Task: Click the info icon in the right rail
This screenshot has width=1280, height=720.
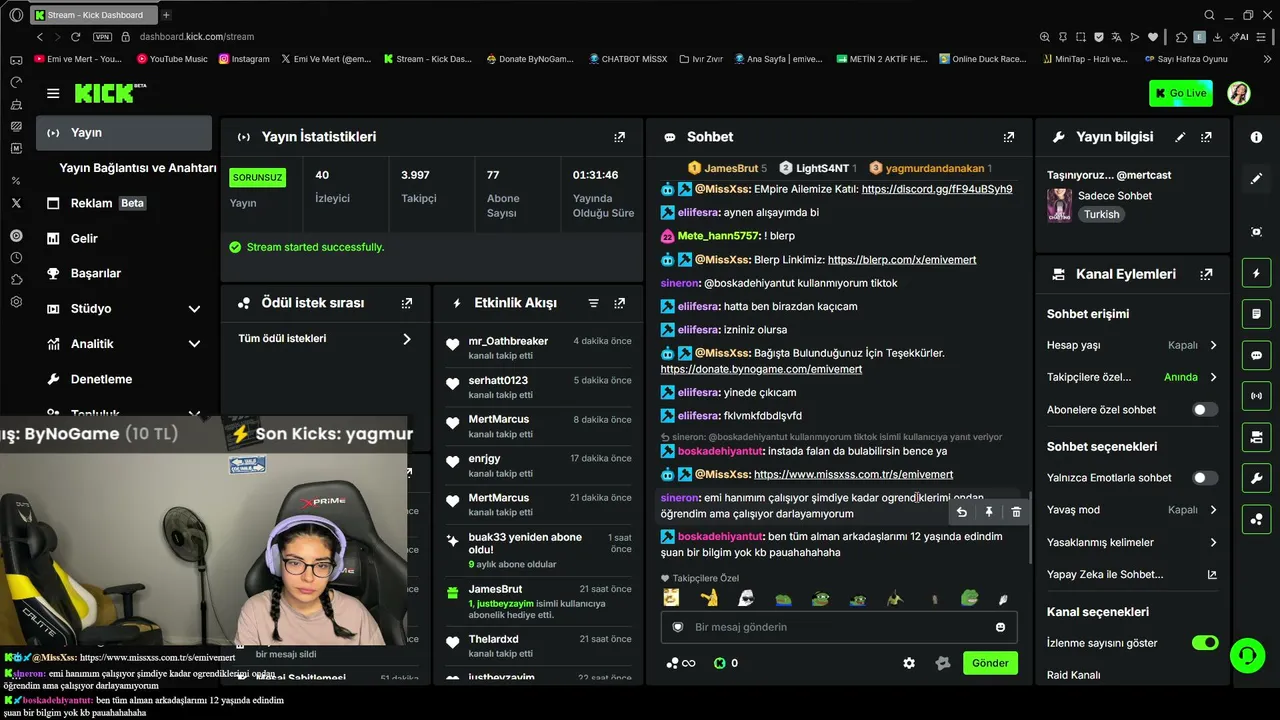Action: click(1257, 137)
